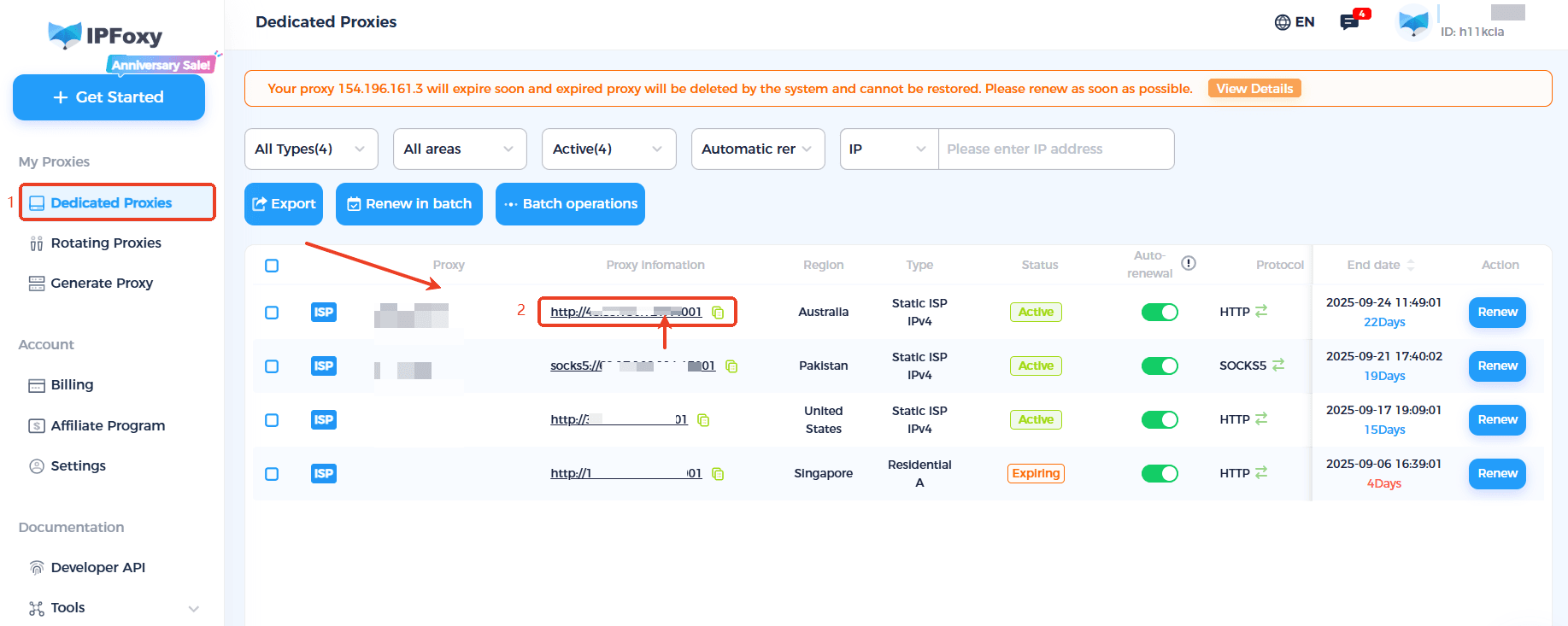The image size is (1568, 626).
Task: Open the Pakistan socks5 proxy link
Action: (632, 366)
